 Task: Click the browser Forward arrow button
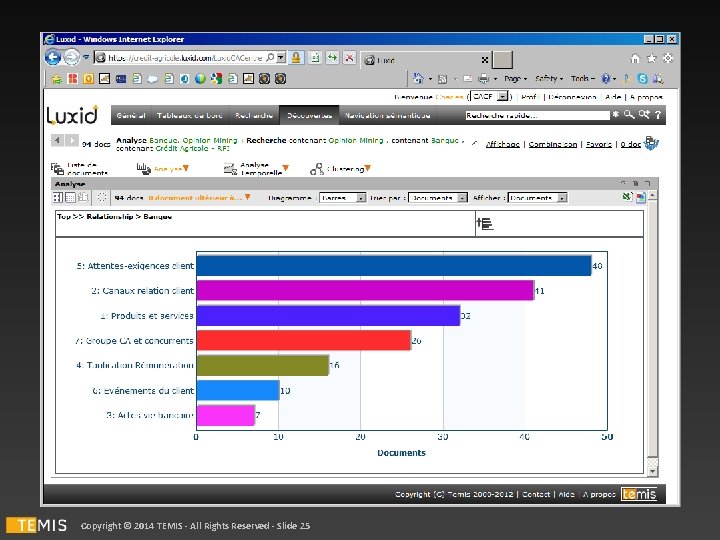coord(71,58)
